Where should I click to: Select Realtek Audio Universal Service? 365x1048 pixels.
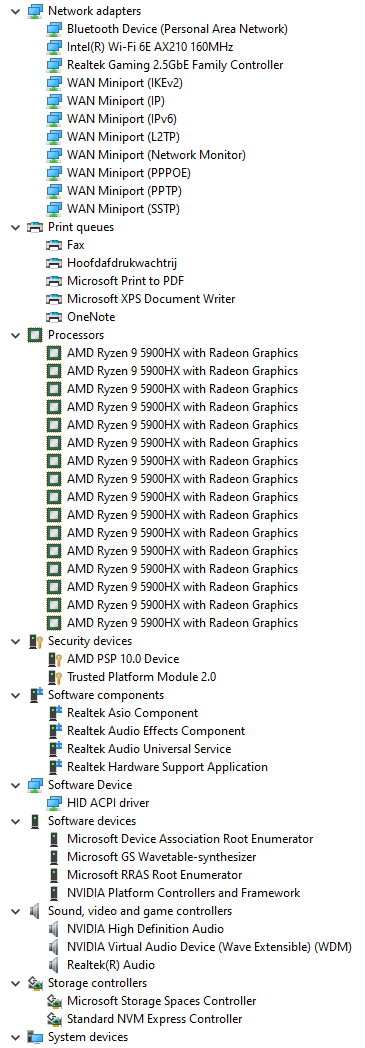[x=149, y=749]
